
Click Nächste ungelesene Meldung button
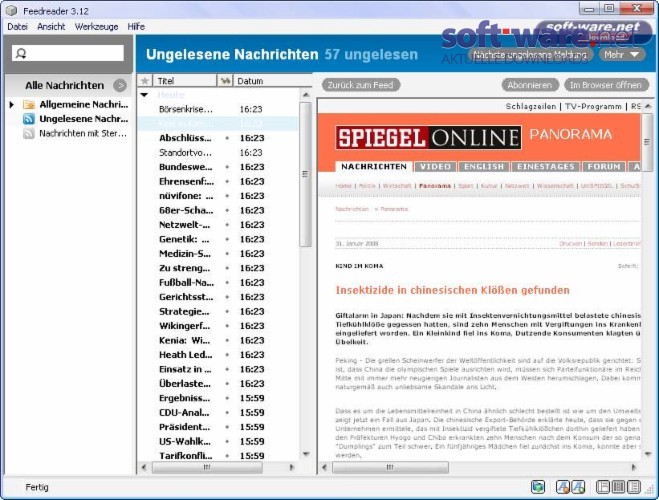tap(530, 55)
